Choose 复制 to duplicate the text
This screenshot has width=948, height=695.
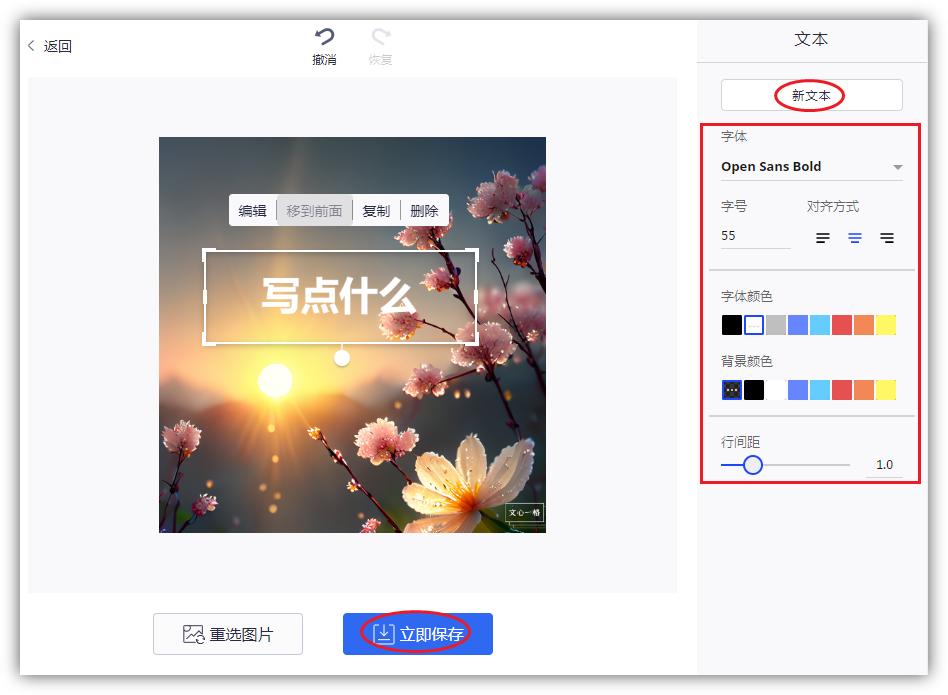pyautogui.click(x=377, y=210)
